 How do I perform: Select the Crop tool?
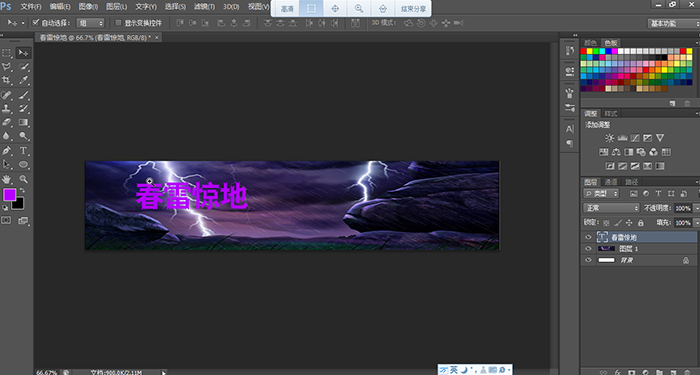7,80
